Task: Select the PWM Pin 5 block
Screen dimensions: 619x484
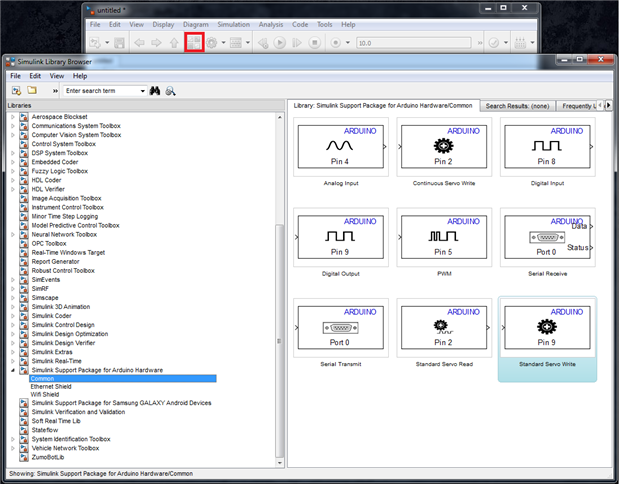Action: point(442,237)
